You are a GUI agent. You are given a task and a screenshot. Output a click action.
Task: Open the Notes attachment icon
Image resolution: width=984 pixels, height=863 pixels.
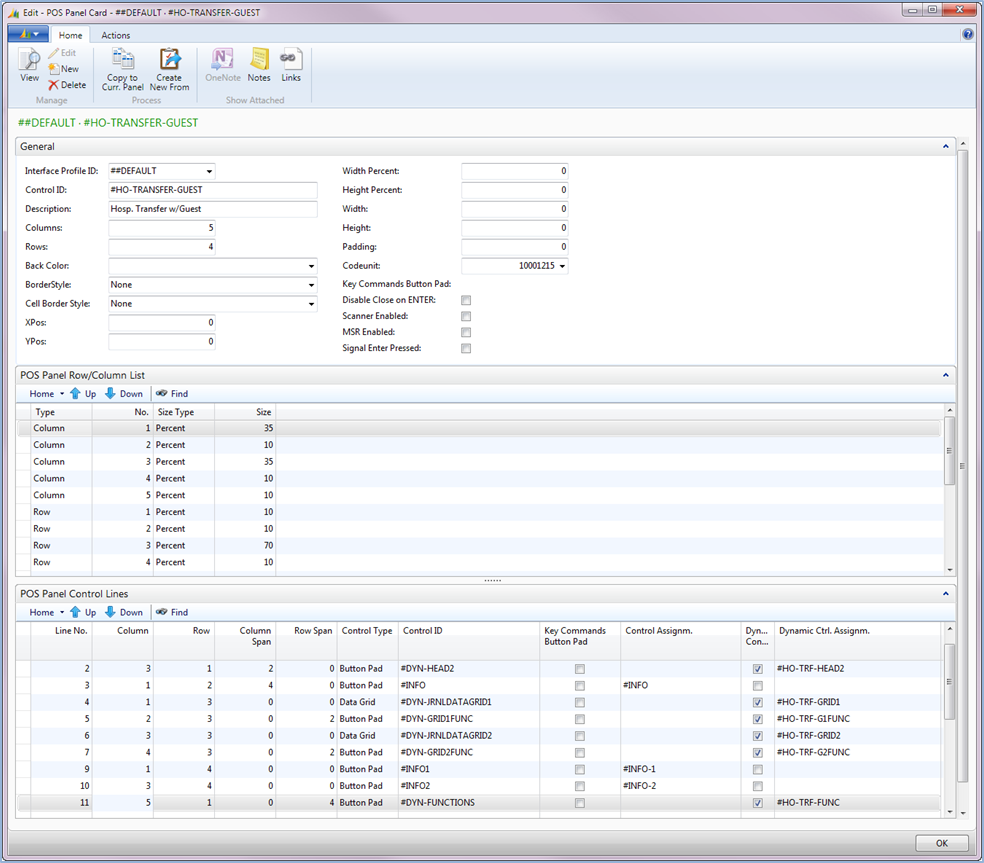tap(259, 64)
